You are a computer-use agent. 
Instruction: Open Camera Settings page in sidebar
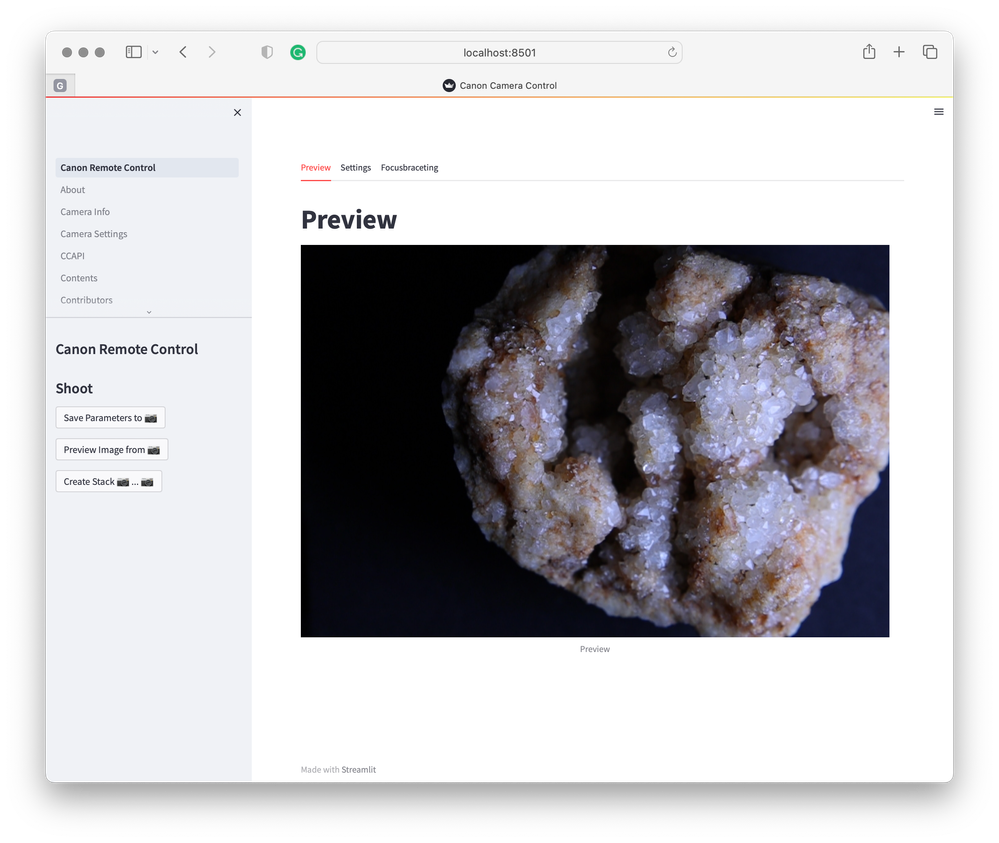tap(94, 234)
